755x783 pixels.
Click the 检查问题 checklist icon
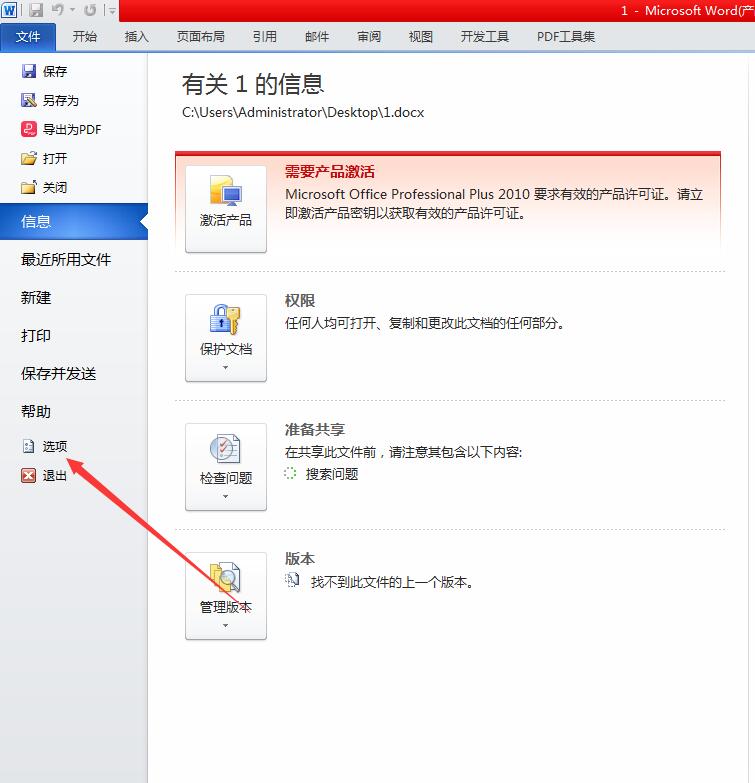[x=225, y=448]
